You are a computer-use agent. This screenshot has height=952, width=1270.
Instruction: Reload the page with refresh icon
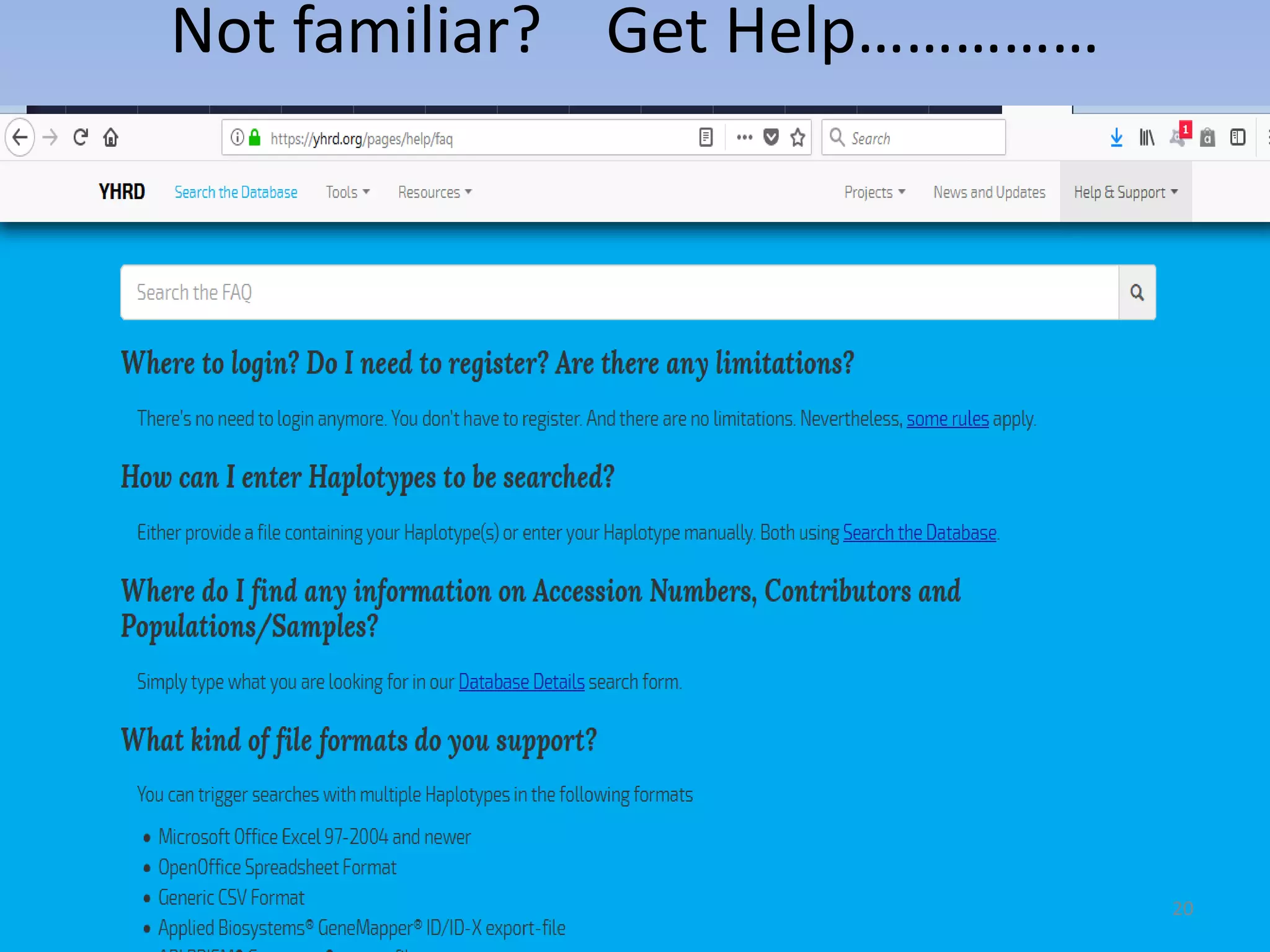pyautogui.click(x=81, y=137)
